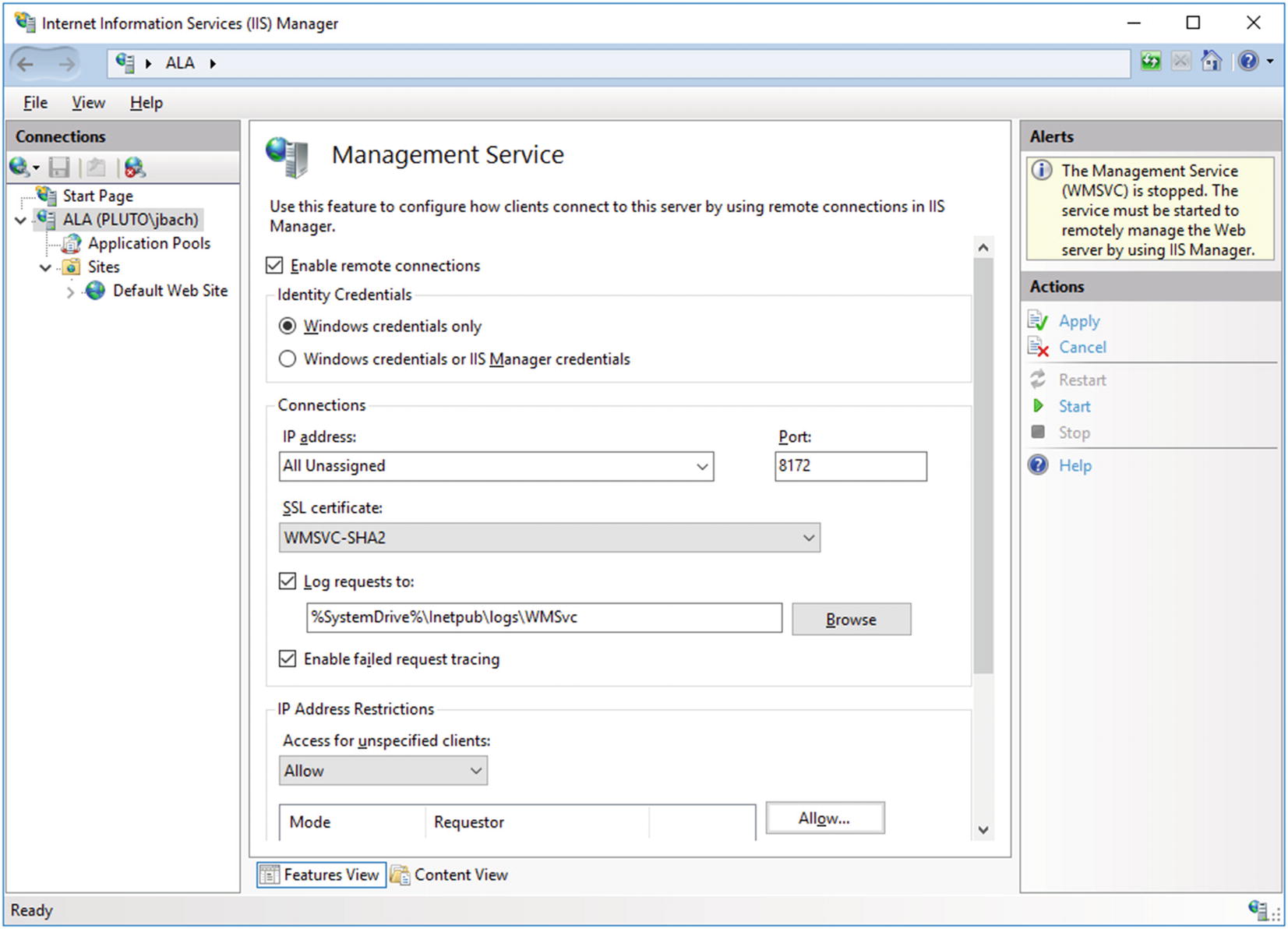
Task: Click the log path input field
Action: [544, 617]
